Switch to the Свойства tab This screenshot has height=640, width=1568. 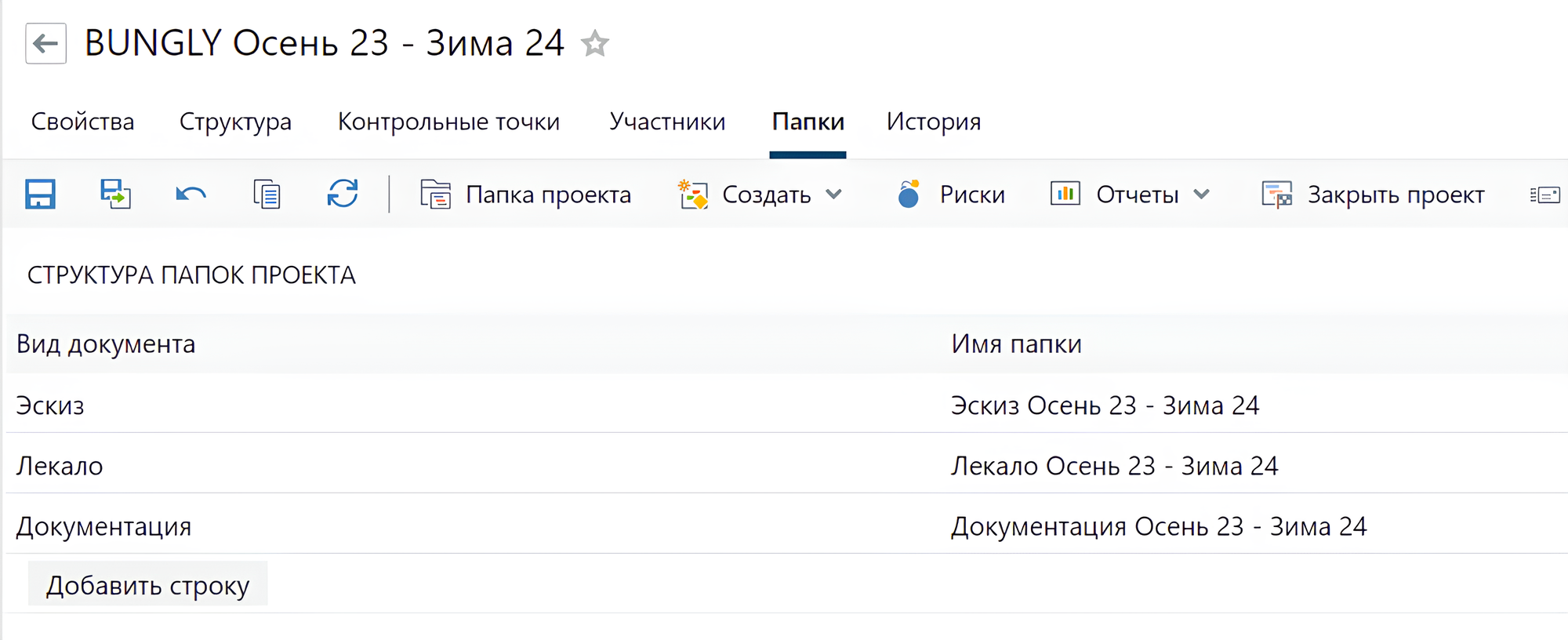point(82,122)
